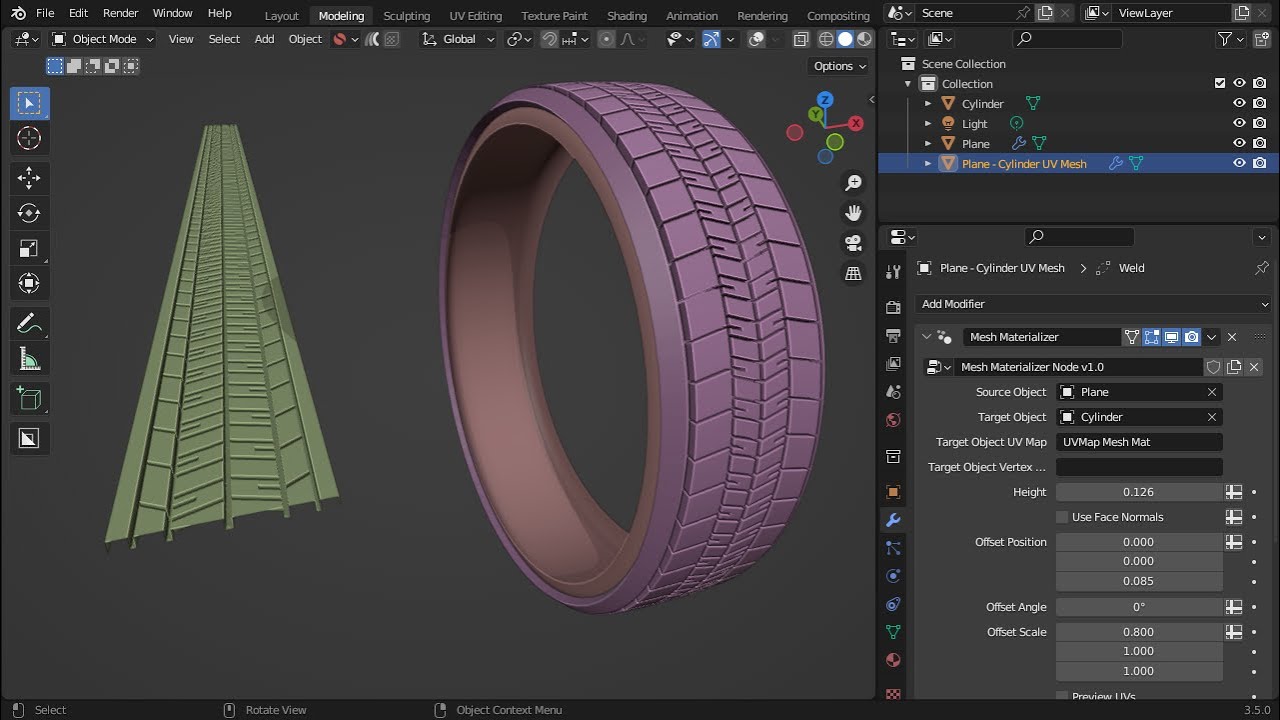Activate the 3D Cursor tool

[x=29, y=139]
